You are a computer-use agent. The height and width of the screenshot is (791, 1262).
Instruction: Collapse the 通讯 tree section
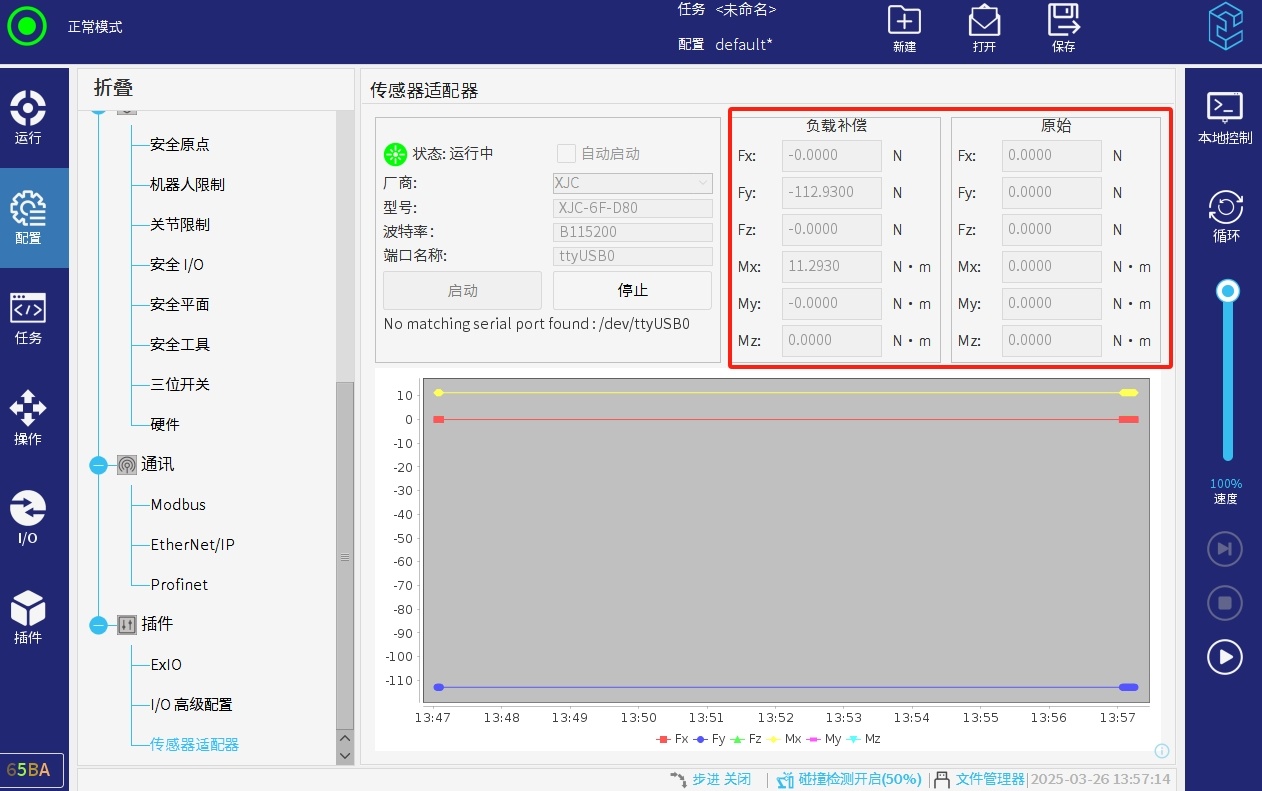point(98,465)
